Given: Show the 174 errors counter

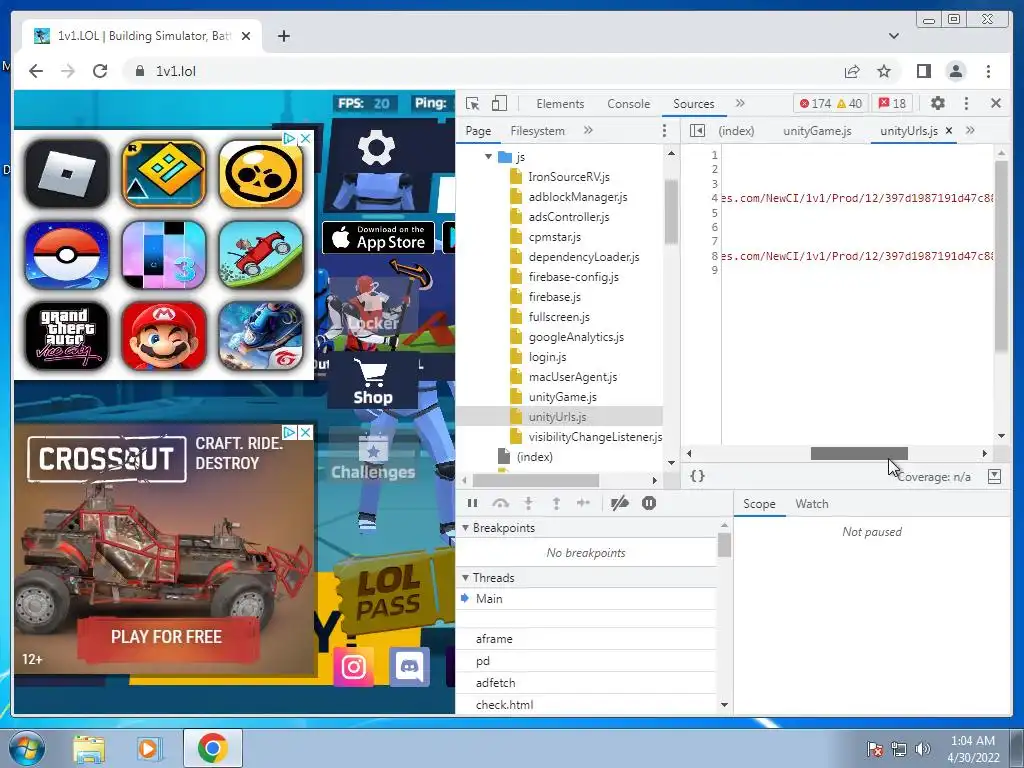Looking at the screenshot, I should [x=816, y=103].
